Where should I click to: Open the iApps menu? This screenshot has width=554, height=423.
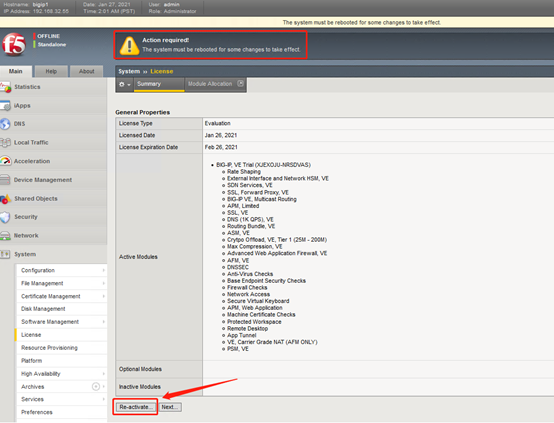point(53,106)
